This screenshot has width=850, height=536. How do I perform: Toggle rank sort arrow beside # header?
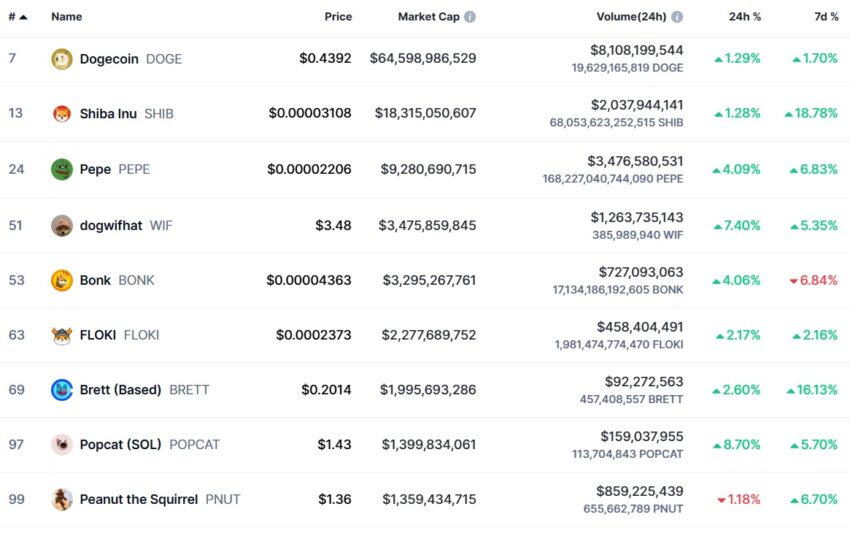click(23, 17)
